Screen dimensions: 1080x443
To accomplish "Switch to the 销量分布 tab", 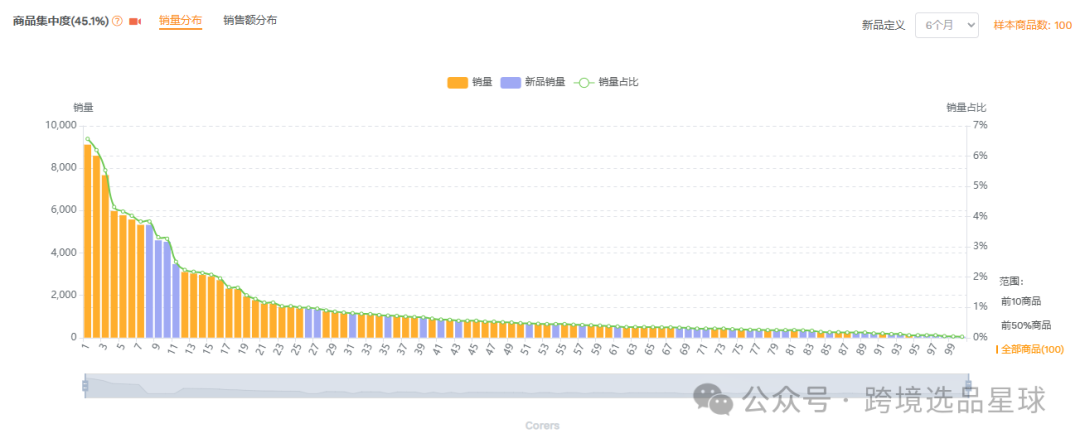I will [x=180, y=20].
